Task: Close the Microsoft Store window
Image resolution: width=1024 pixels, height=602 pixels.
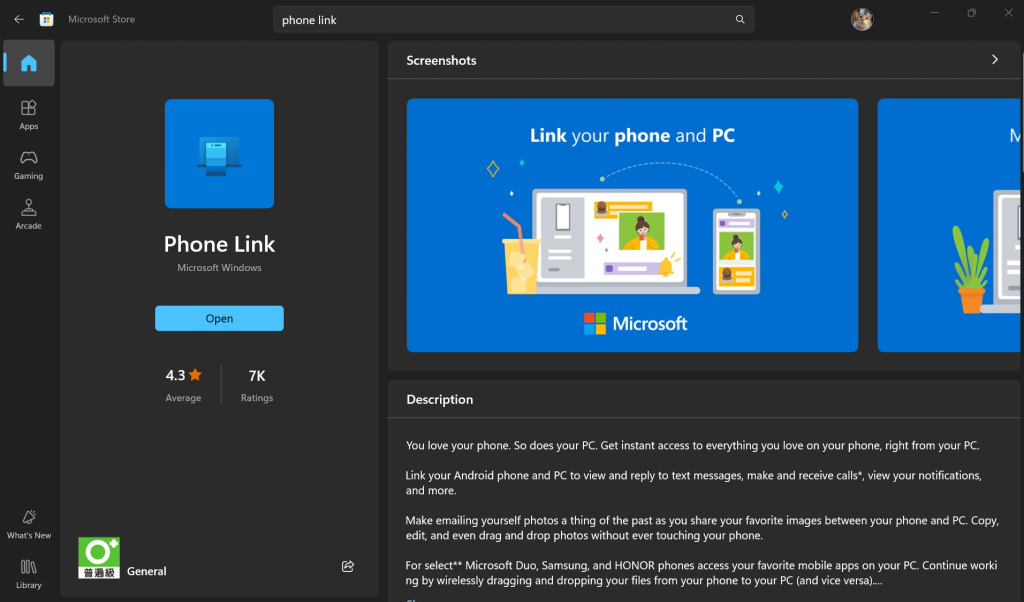Action: point(1008,12)
